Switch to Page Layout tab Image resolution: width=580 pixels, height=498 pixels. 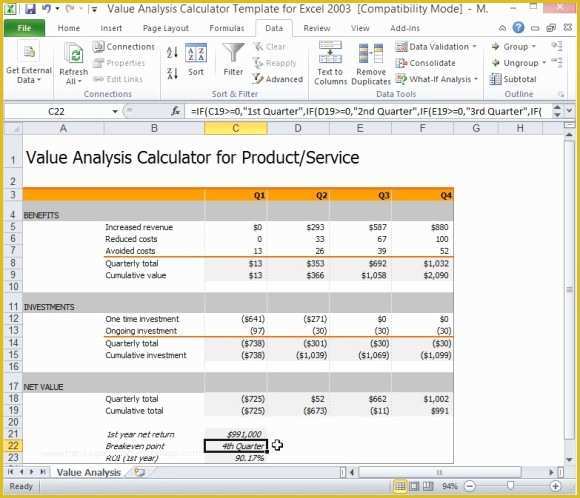166,28
